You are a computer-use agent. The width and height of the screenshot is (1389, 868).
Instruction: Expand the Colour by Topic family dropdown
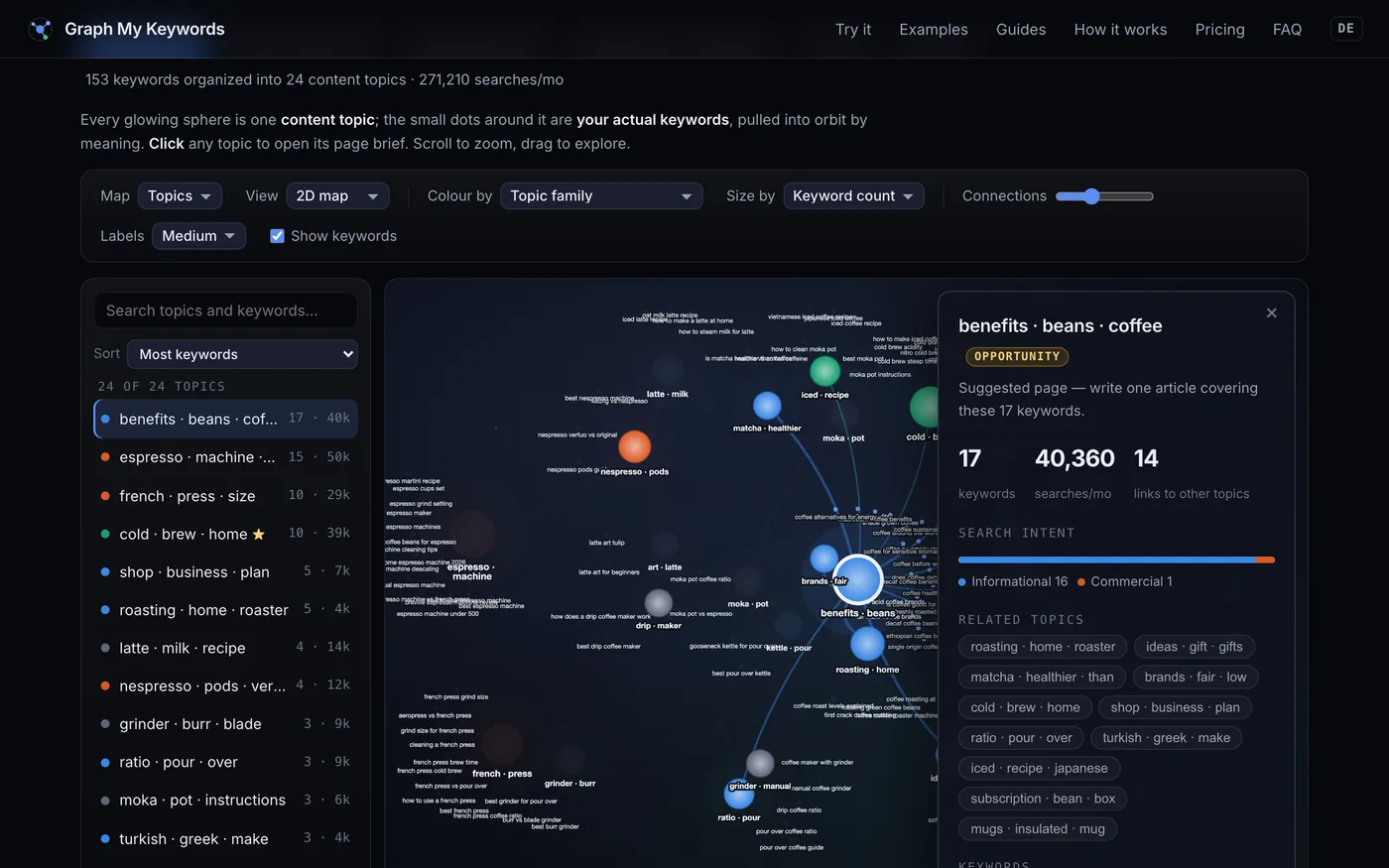point(601,196)
